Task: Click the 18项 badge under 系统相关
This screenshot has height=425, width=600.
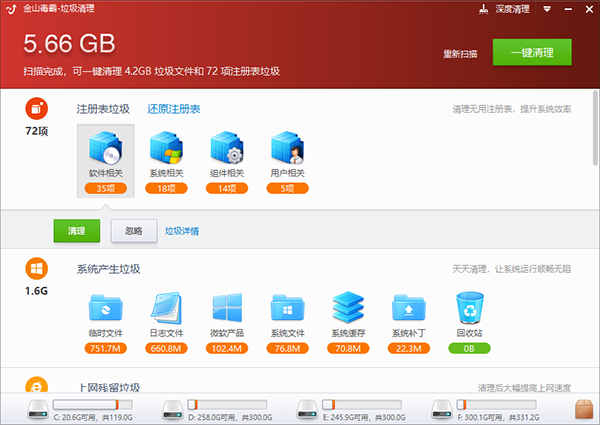Action: (166, 188)
